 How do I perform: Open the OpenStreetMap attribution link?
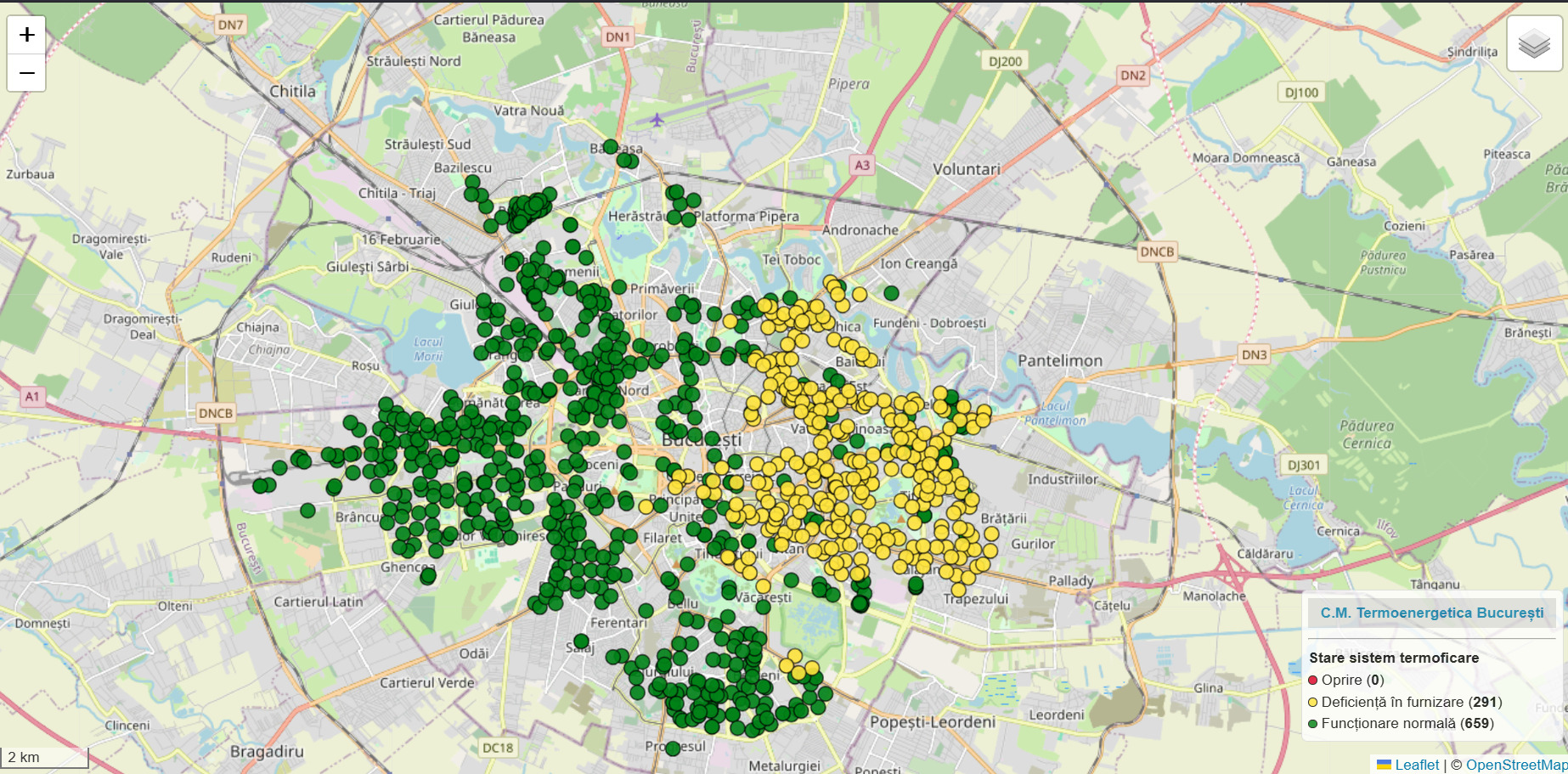coord(1515,765)
